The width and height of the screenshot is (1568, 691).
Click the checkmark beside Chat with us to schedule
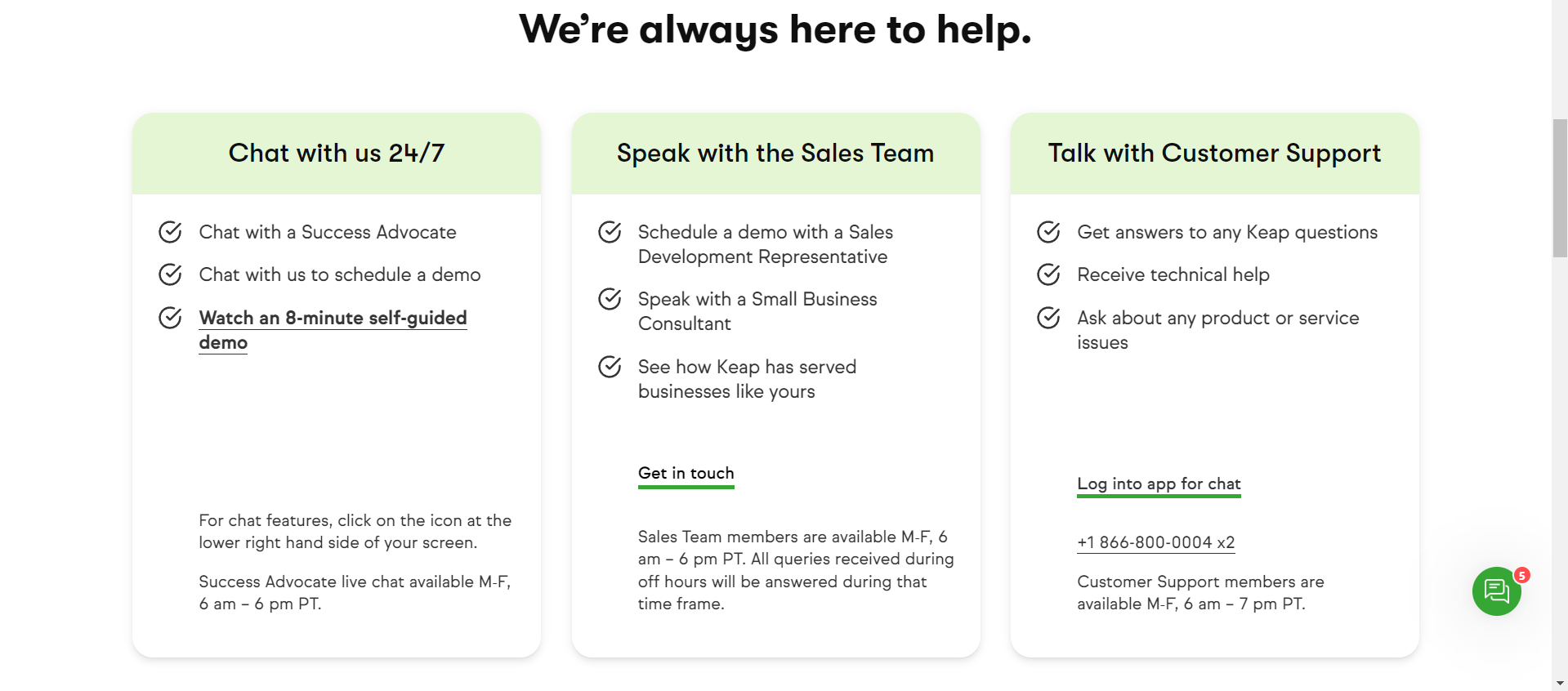[170, 274]
